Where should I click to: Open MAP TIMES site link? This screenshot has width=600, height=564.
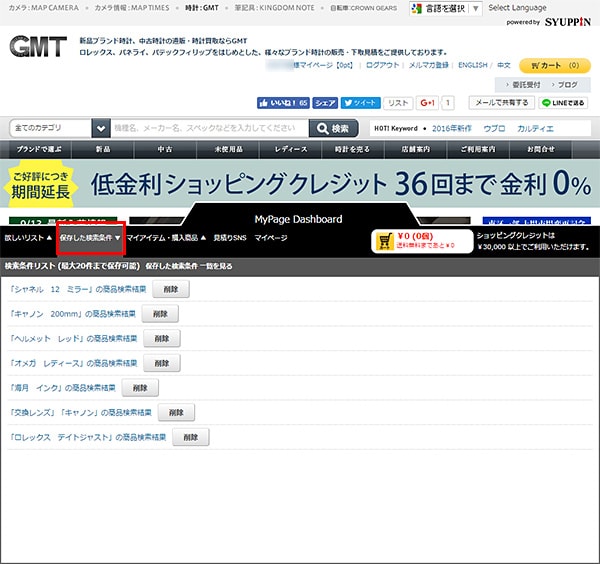pyautogui.click(x=132, y=8)
